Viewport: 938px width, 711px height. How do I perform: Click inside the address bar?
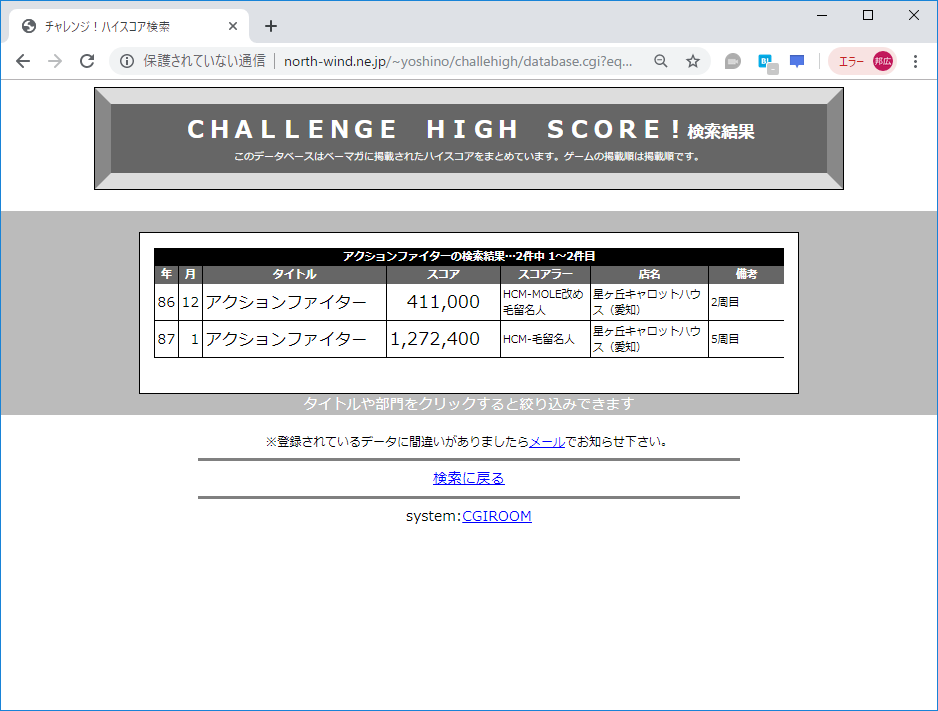coord(450,61)
